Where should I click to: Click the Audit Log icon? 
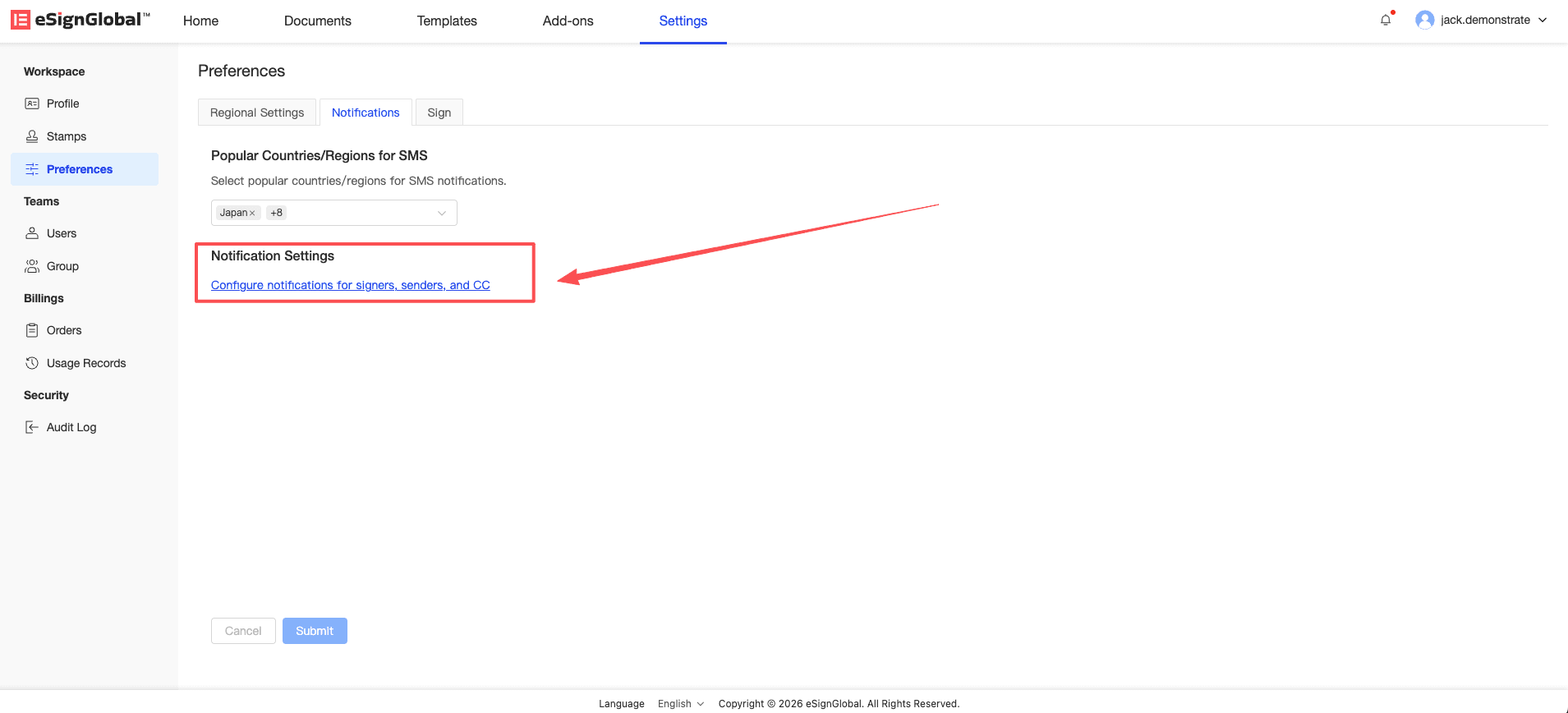32,427
